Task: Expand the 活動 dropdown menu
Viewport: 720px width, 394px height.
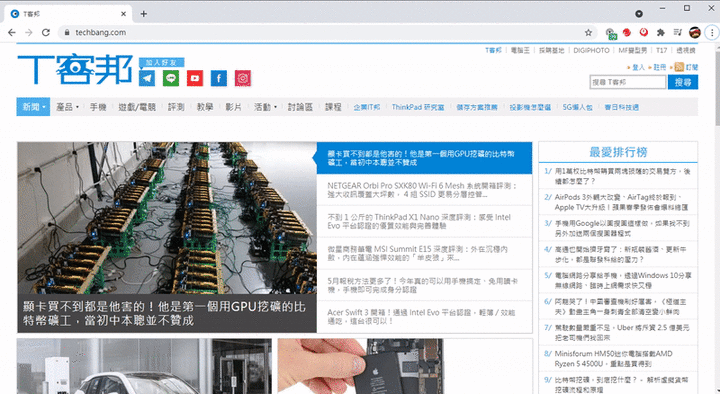Action: 265,107
